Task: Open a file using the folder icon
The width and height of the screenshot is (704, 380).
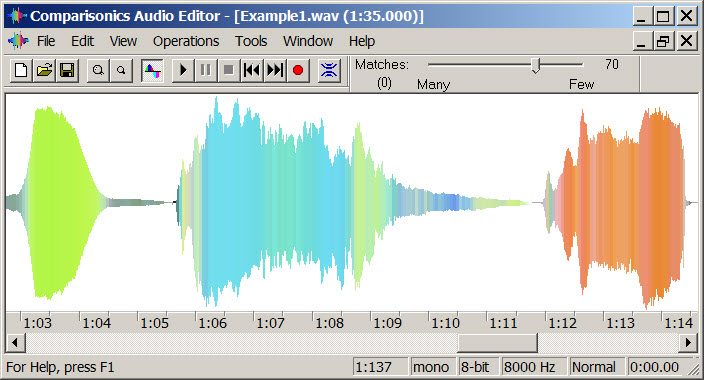Action: [44, 71]
